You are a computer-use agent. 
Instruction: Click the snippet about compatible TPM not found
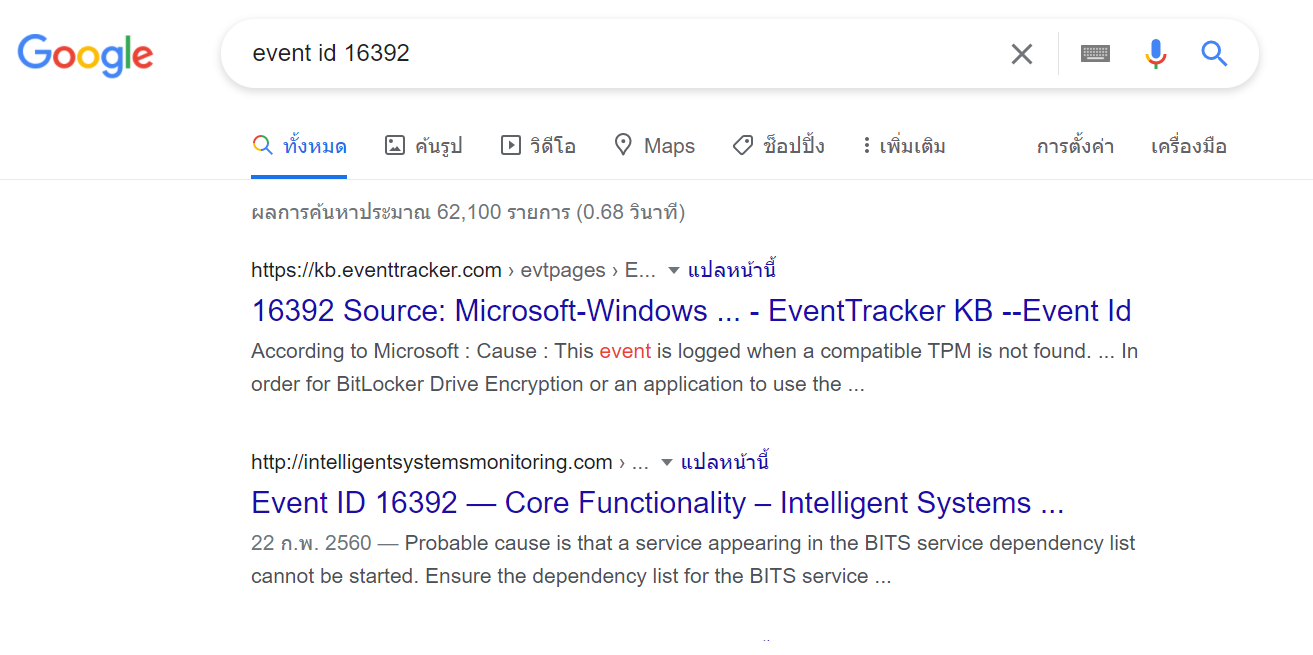point(694,368)
